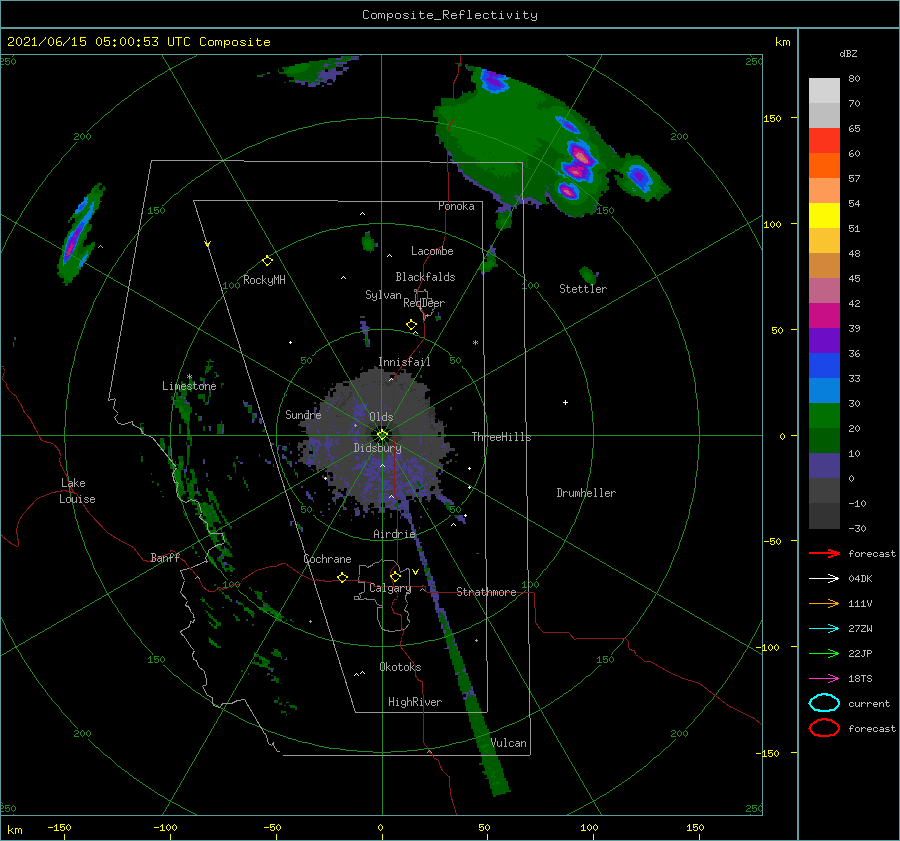
Task: Click the strong storm cell northwest of Stettler
Action: (x=580, y=164)
